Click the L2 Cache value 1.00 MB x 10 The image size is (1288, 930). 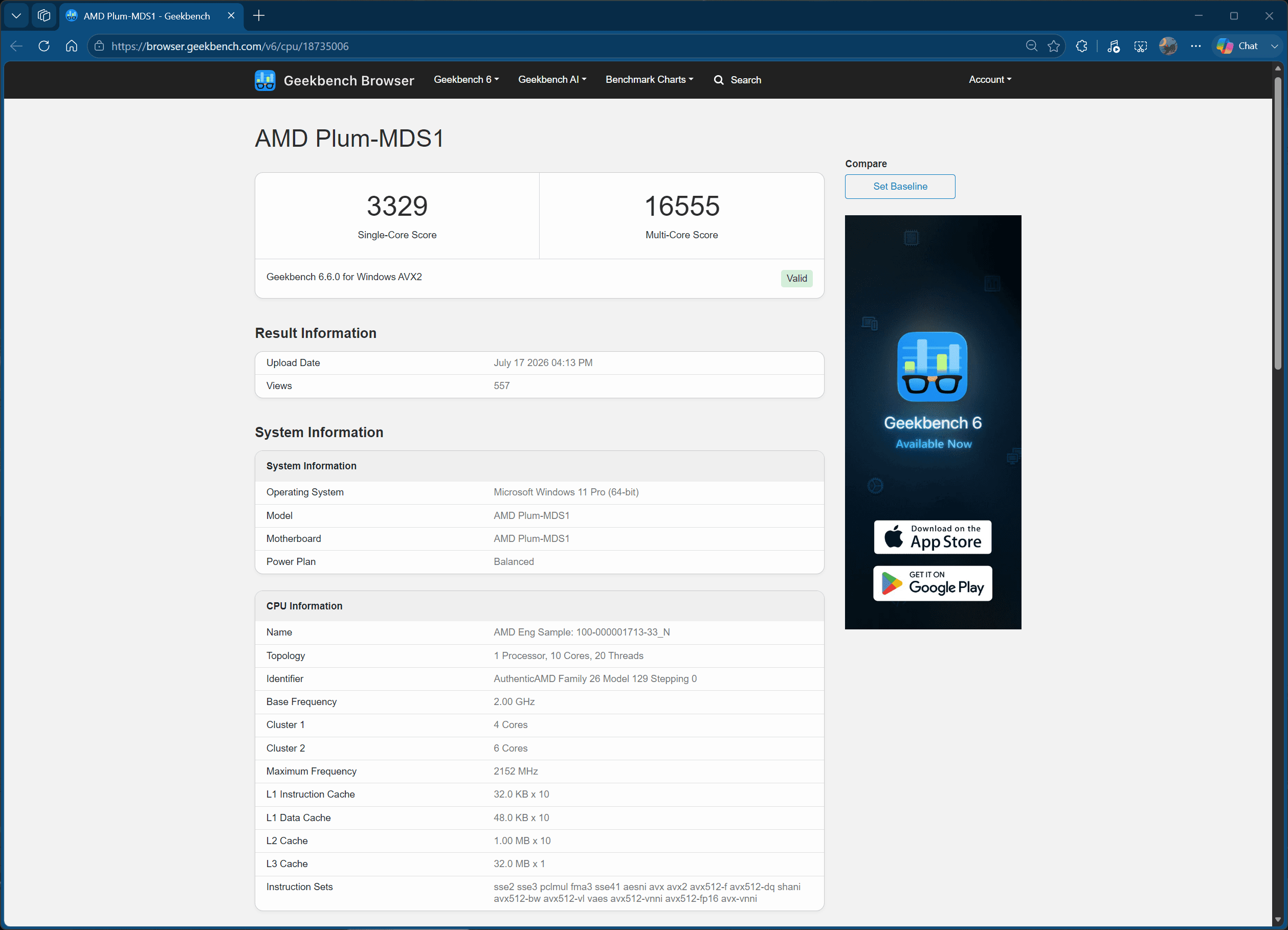pyautogui.click(x=522, y=841)
